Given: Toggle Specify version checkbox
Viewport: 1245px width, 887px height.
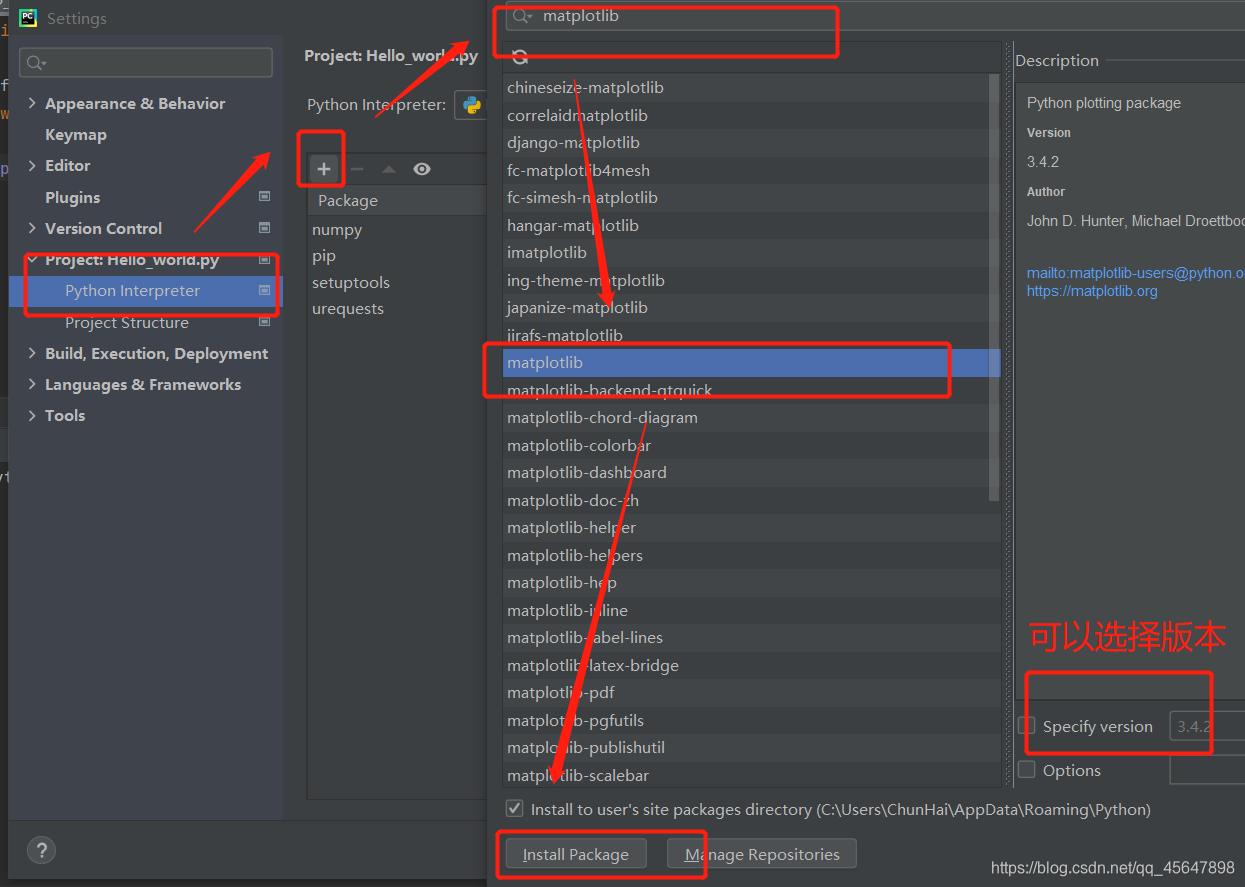Looking at the screenshot, I should pyautogui.click(x=1026, y=726).
